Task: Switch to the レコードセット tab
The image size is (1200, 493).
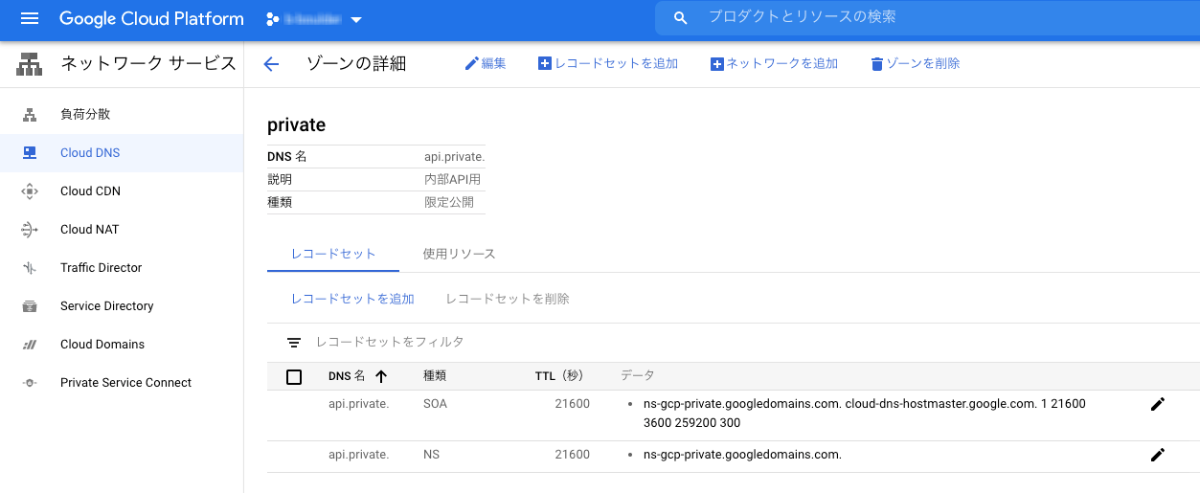Action: coord(333,254)
